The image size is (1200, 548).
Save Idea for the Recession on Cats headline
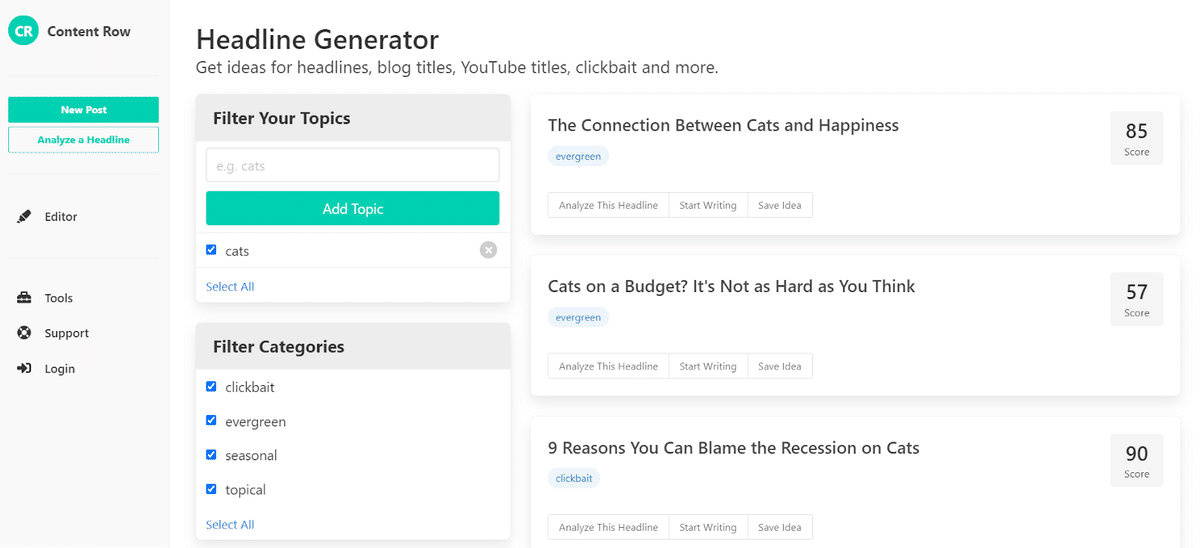coord(780,527)
